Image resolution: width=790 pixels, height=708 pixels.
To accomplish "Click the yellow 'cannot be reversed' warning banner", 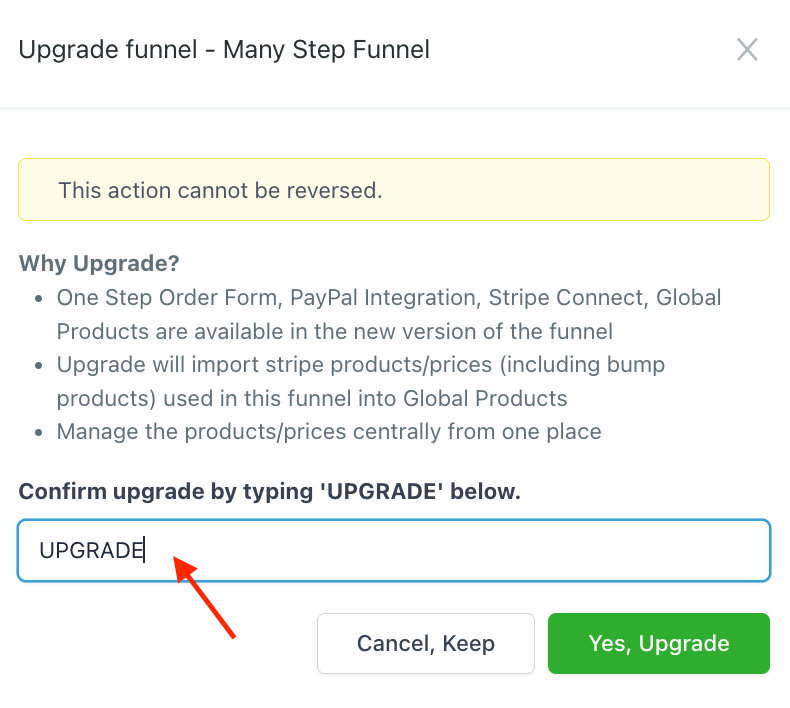I will pos(393,190).
